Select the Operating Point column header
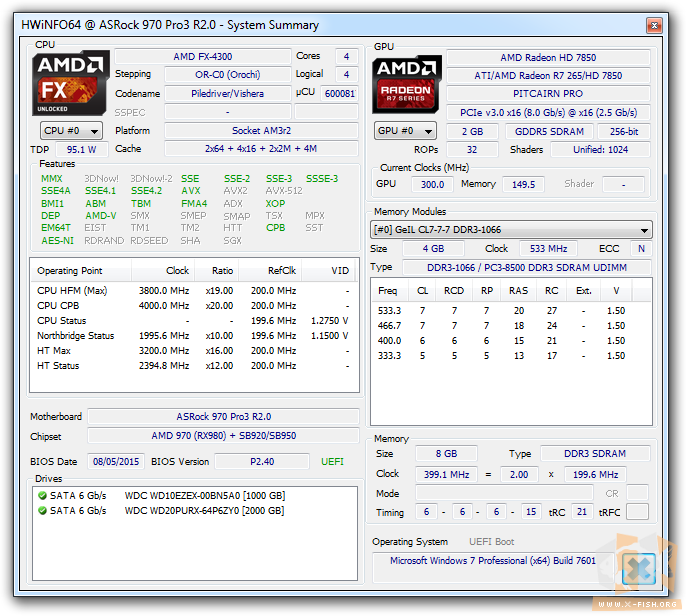This screenshot has width=687, height=616. [81, 271]
